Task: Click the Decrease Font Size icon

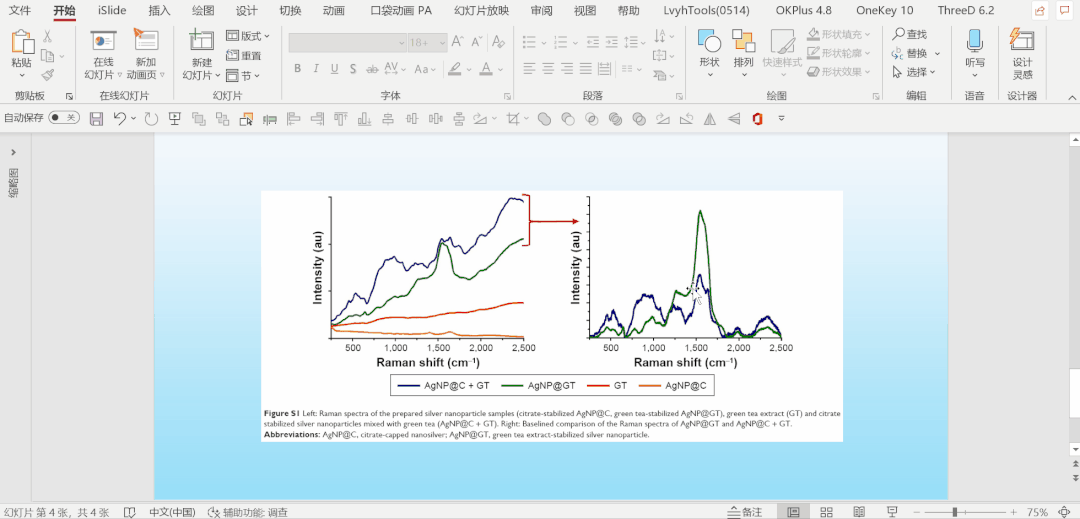Action: pos(476,42)
